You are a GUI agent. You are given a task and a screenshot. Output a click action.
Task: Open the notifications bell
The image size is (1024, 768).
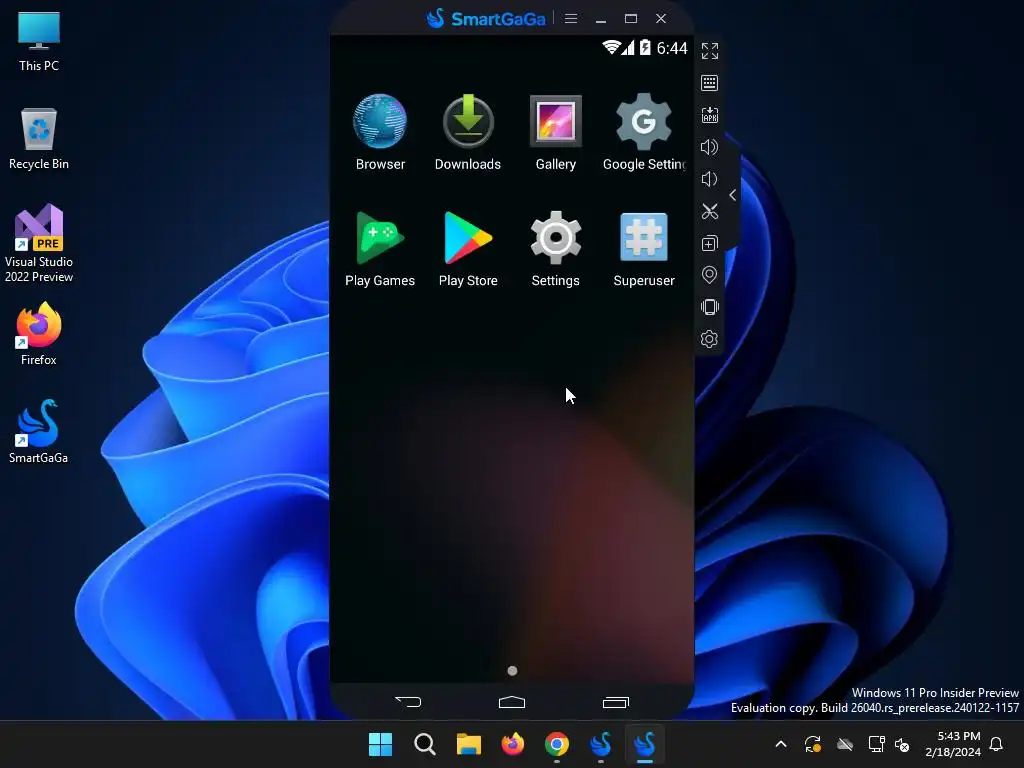tap(997, 744)
